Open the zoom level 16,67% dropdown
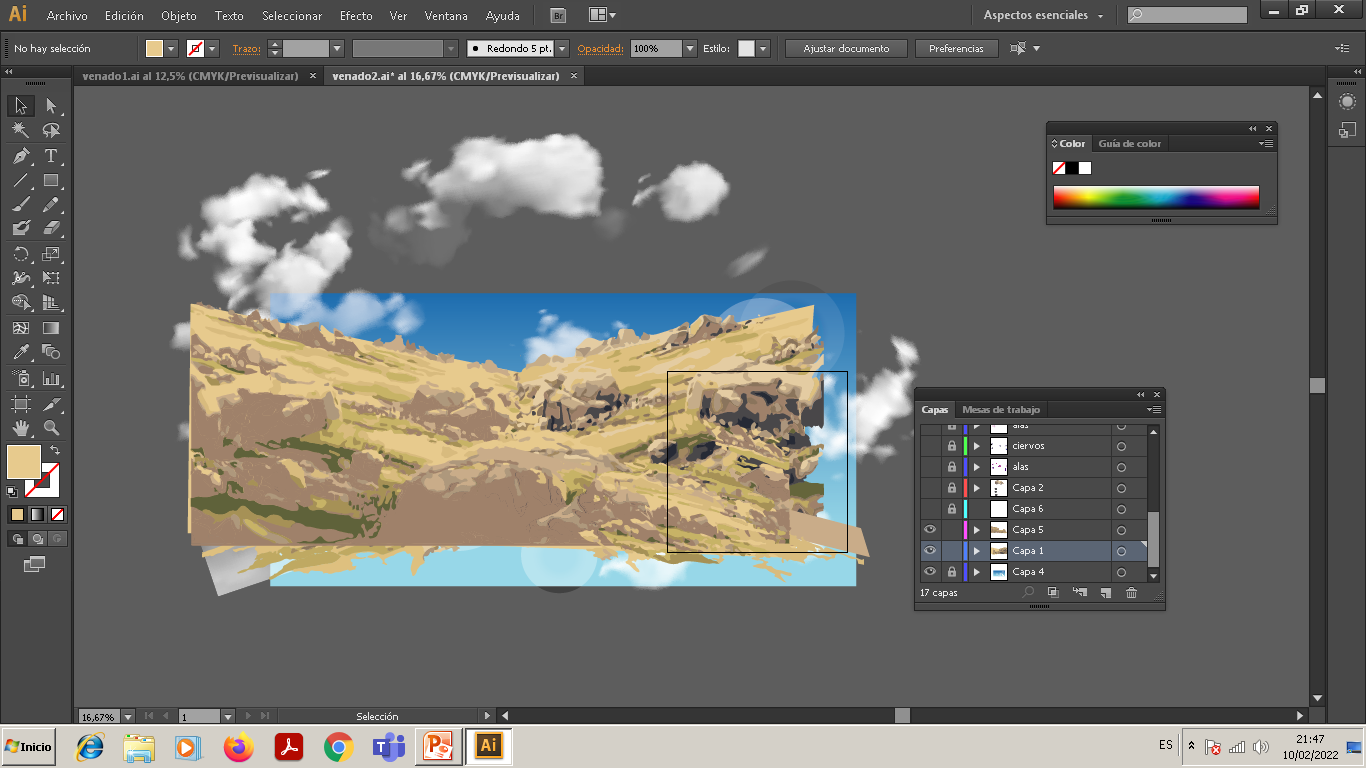1366x768 pixels. click(128, 716)
